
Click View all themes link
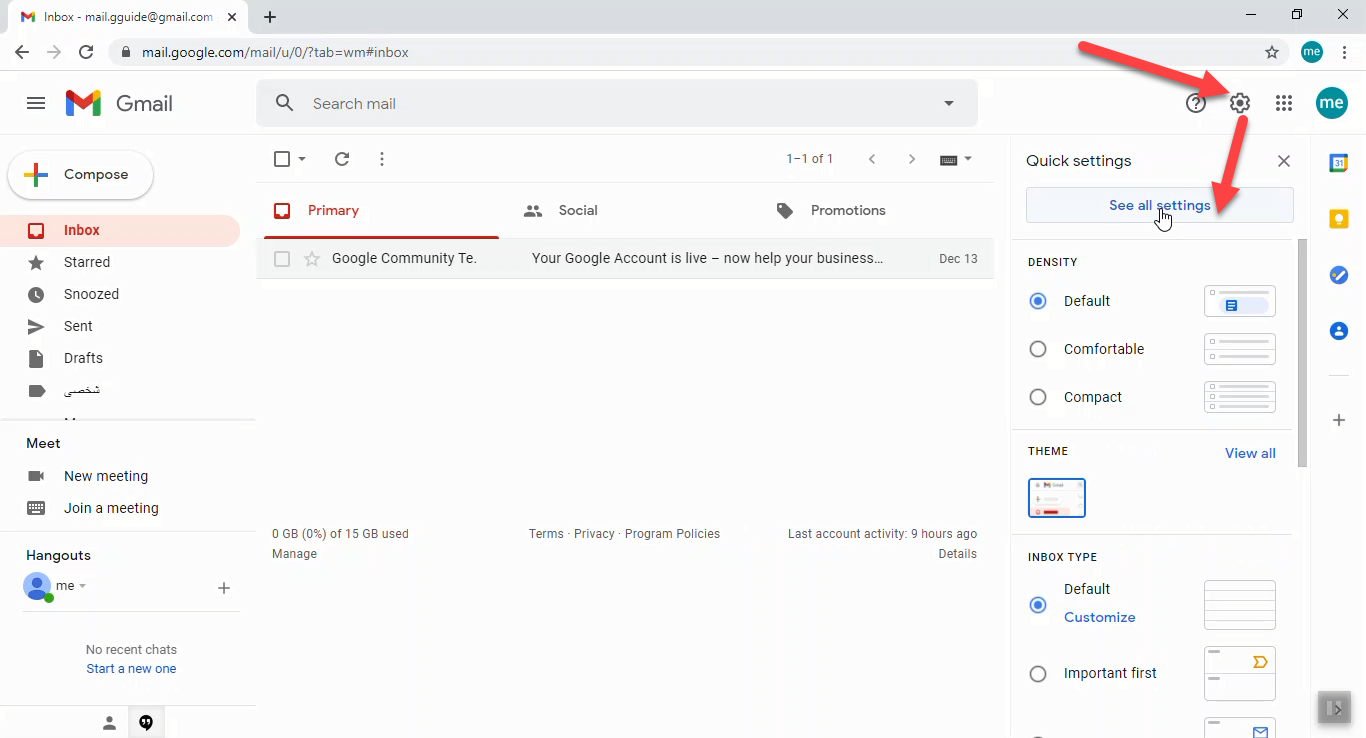coord(1250,453)
